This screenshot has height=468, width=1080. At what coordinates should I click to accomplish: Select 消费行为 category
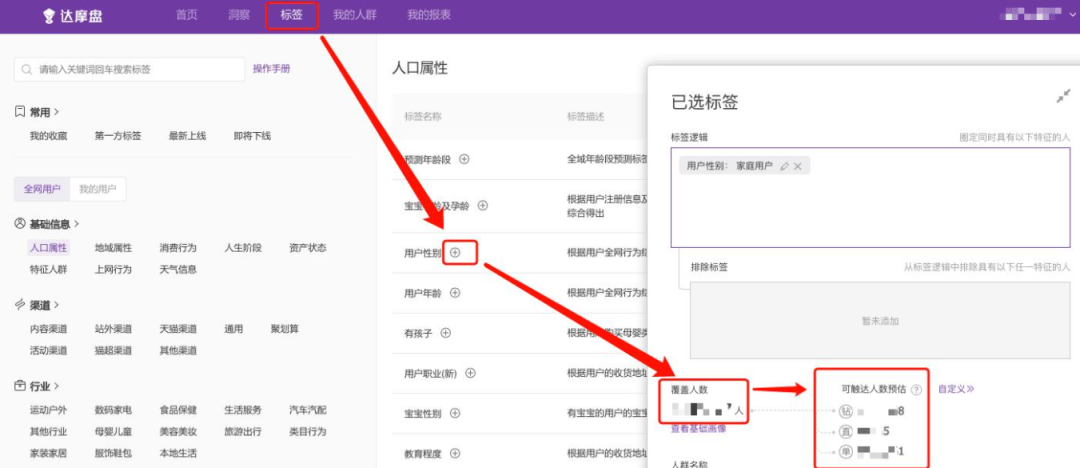pos(178,248)
